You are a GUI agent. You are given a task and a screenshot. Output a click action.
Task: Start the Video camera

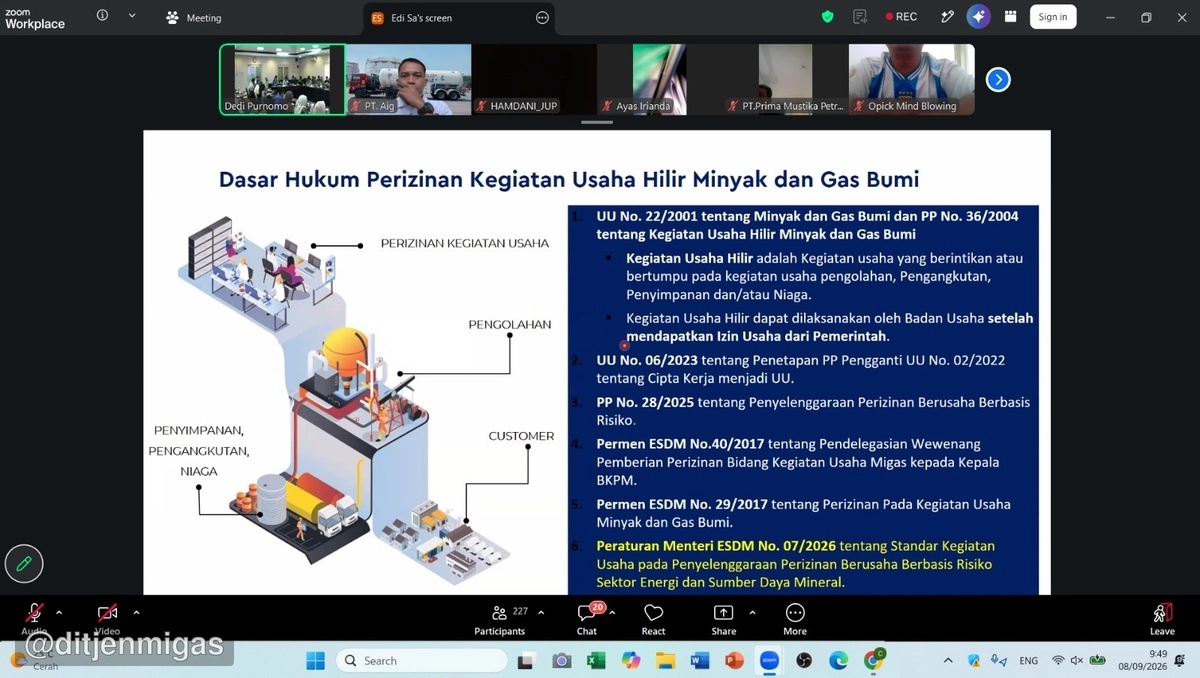107,619
